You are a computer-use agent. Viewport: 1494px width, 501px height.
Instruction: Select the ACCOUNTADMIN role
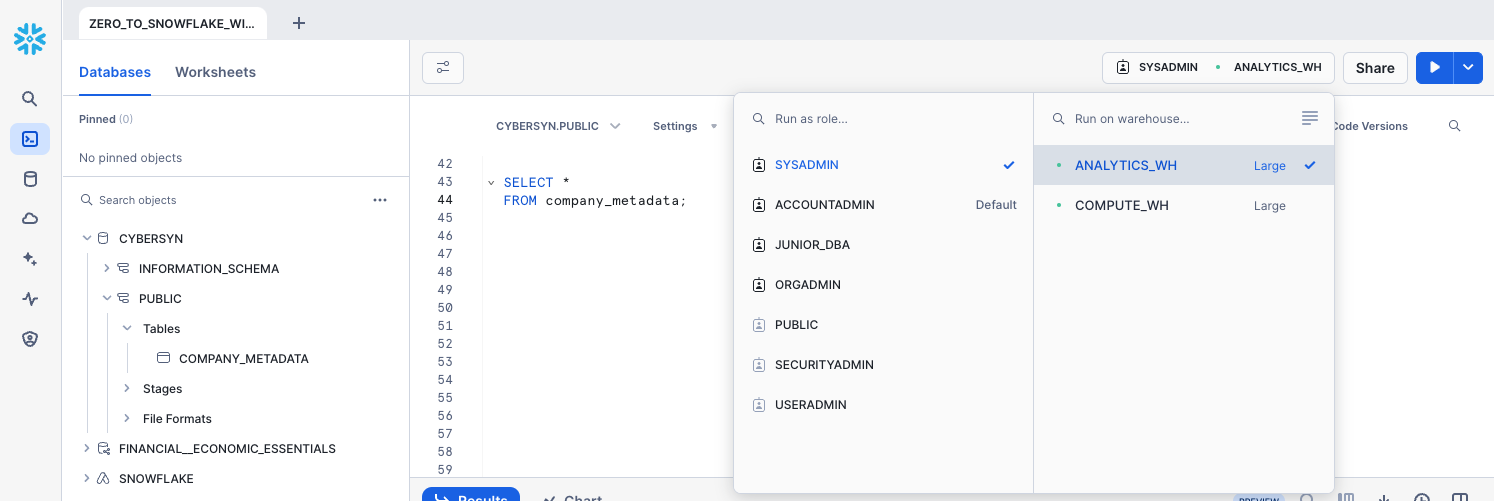[883, 205]
